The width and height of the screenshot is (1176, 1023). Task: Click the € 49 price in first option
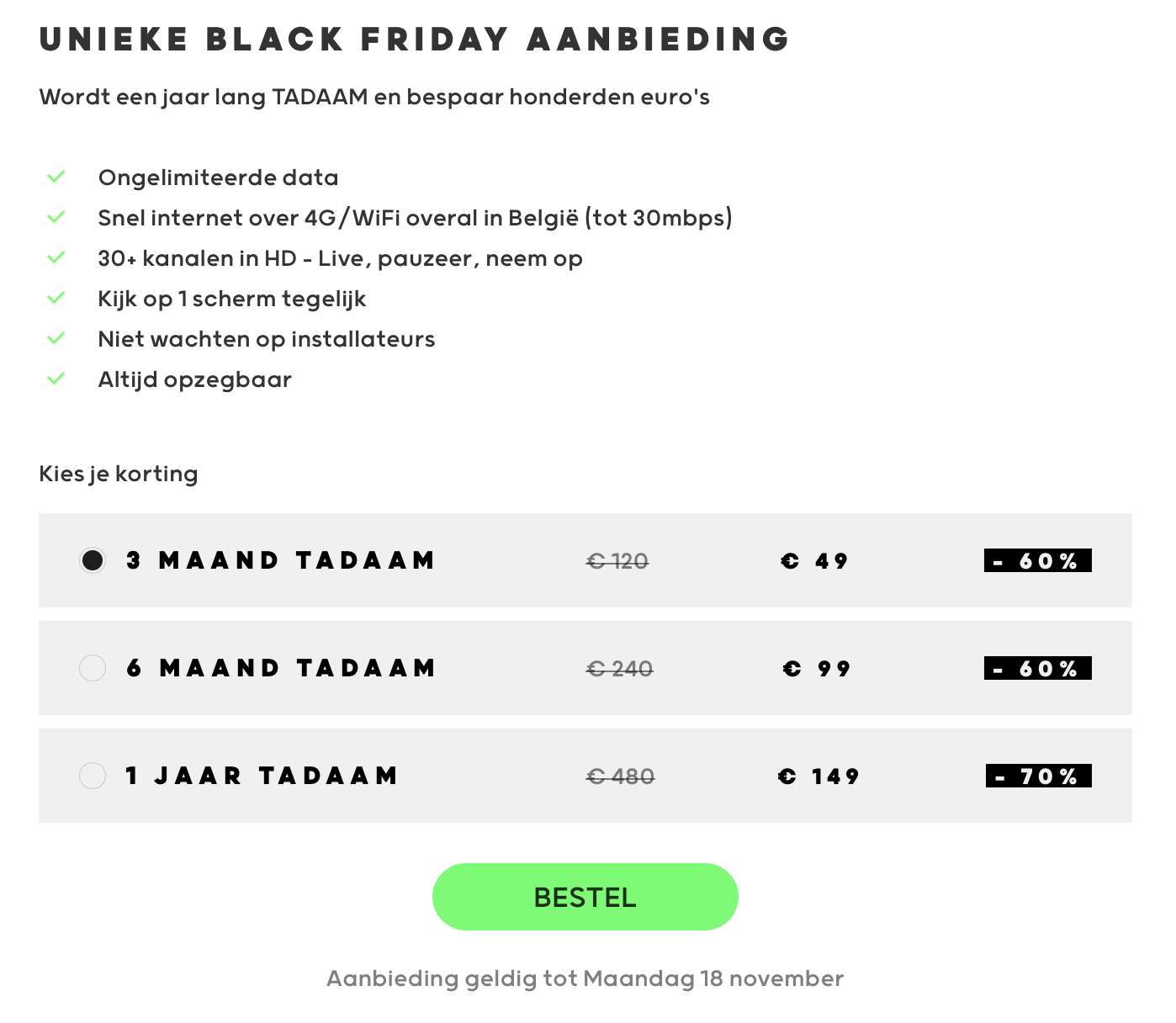(814, 560)
